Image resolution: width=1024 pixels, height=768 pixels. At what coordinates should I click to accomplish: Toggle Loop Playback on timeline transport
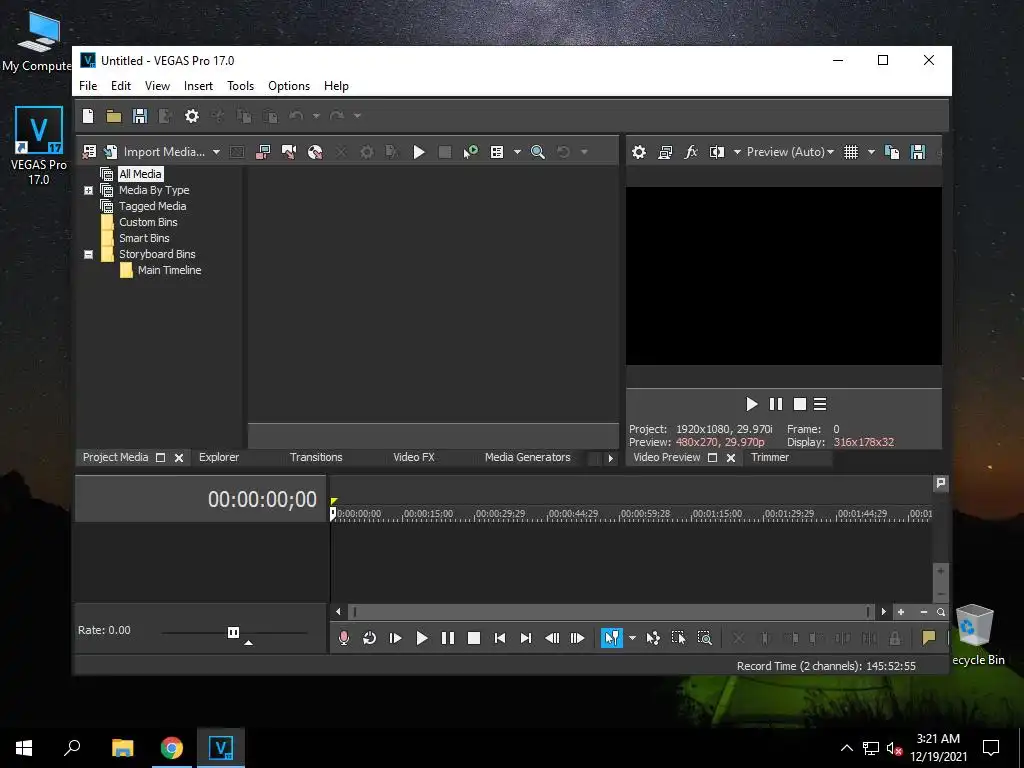click(x=370, y=638)
